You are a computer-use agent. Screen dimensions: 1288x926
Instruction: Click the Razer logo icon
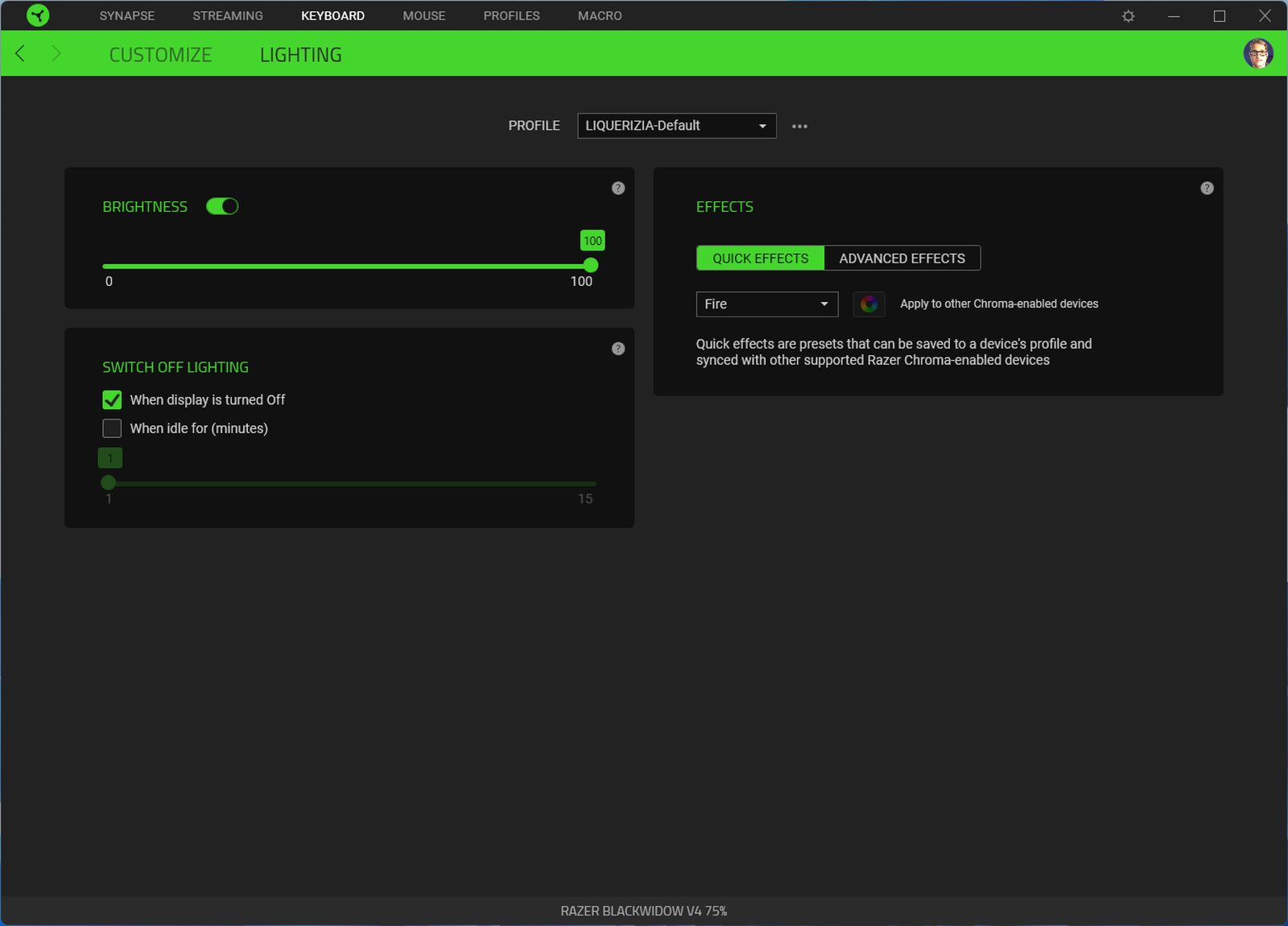tap(38, 15)
